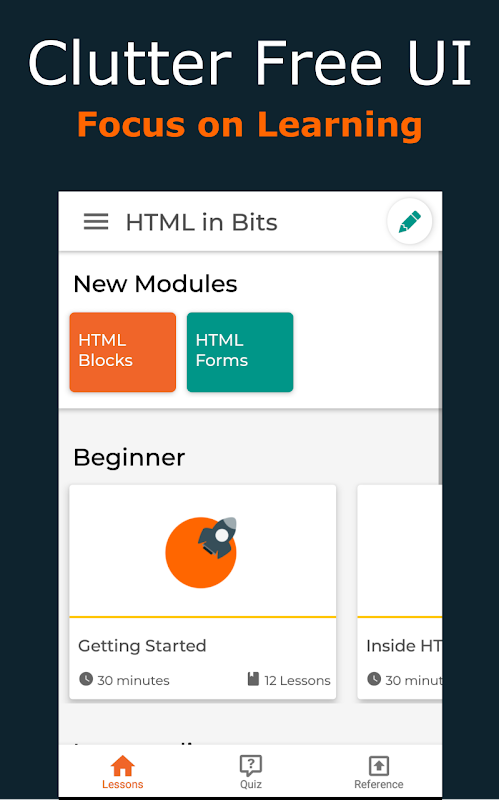Screen dimensions: 499x800
Task: Open the HTML Forms module
Action: coord(240,352)
